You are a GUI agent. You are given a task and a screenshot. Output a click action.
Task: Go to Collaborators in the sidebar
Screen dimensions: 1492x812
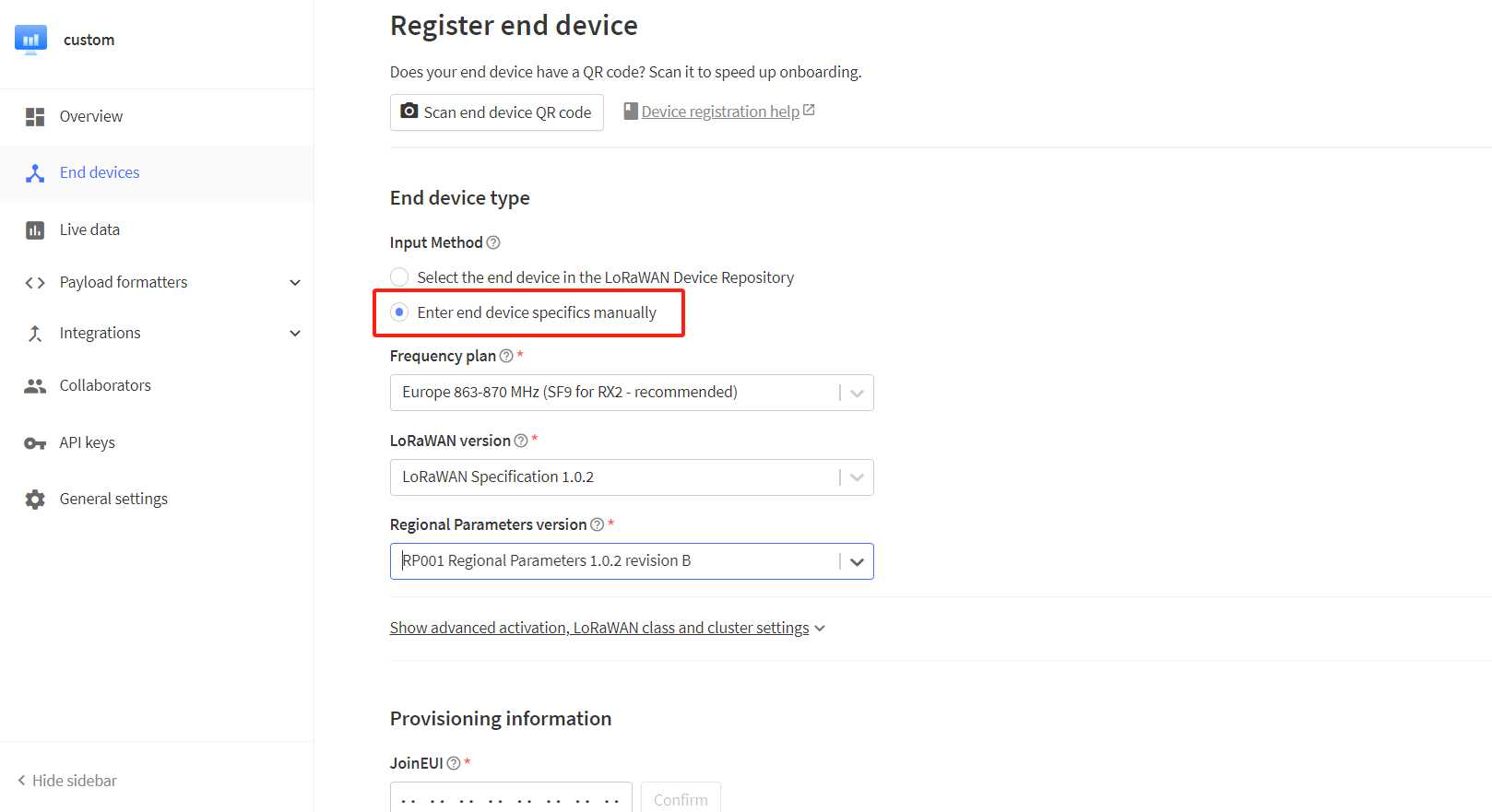tap(105, 385)
